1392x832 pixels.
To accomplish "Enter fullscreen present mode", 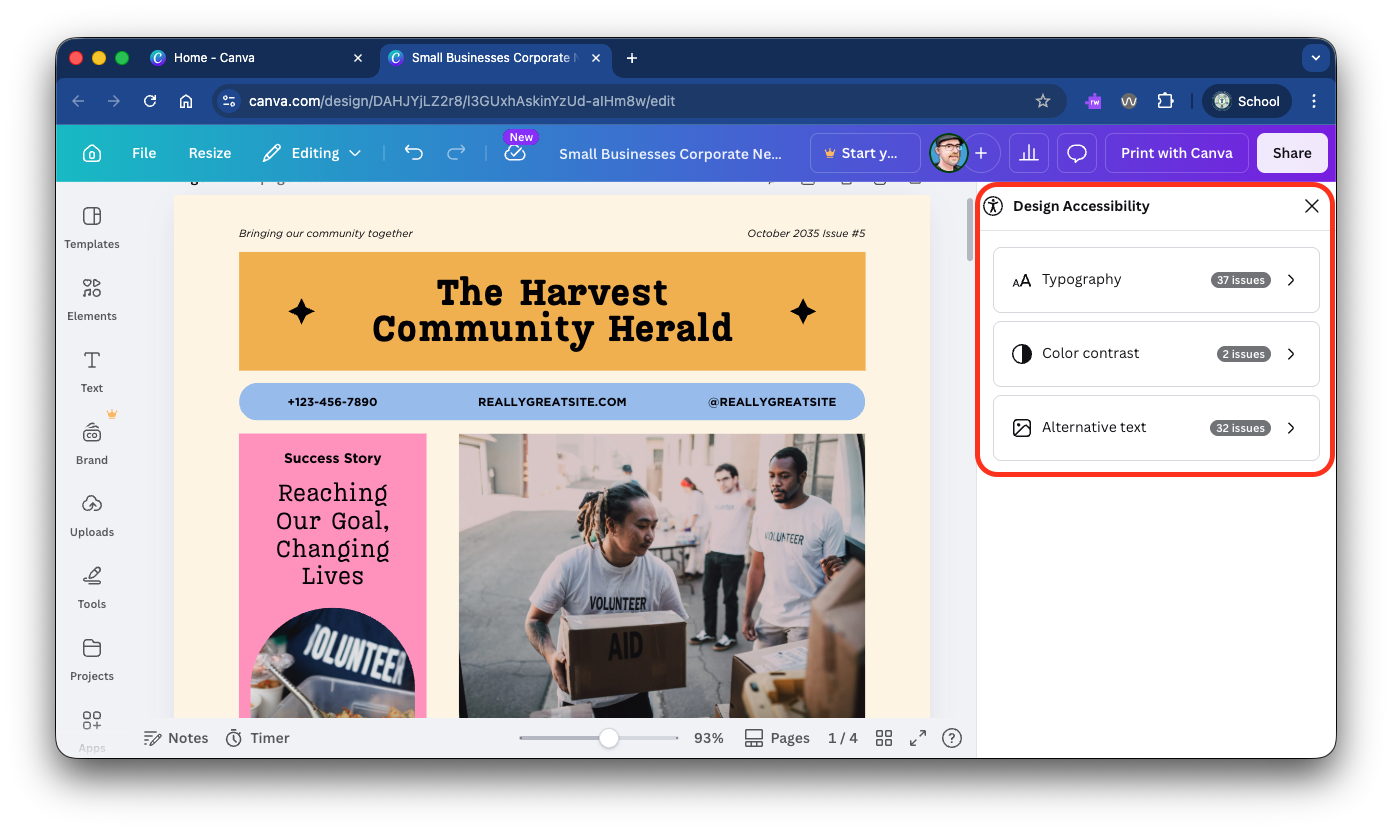I will (x=918, y=738).
